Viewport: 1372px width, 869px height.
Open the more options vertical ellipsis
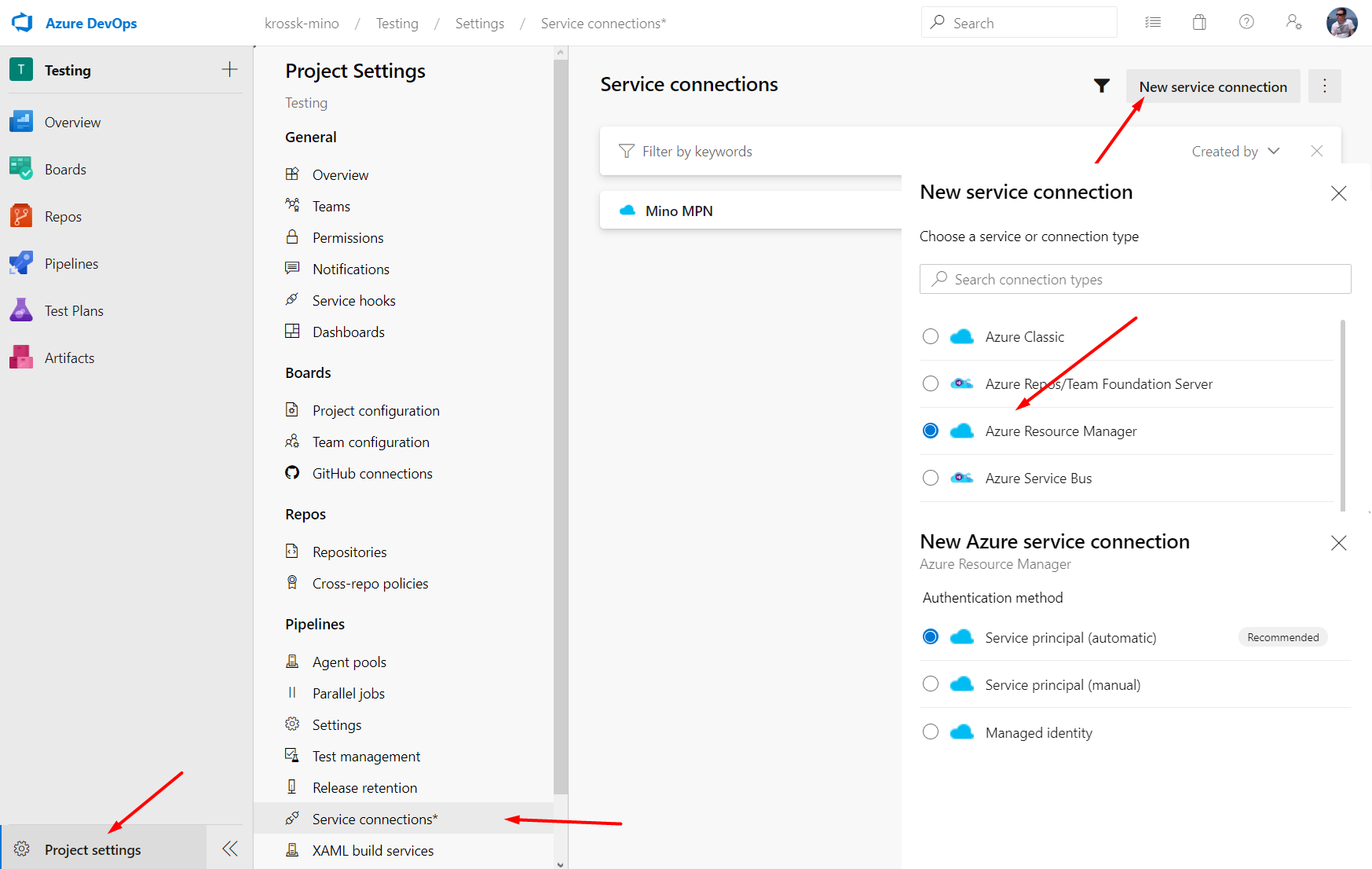1325,86
